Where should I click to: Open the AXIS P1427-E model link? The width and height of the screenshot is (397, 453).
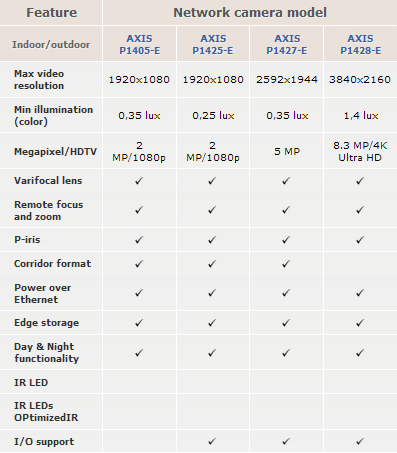[287, 44]
